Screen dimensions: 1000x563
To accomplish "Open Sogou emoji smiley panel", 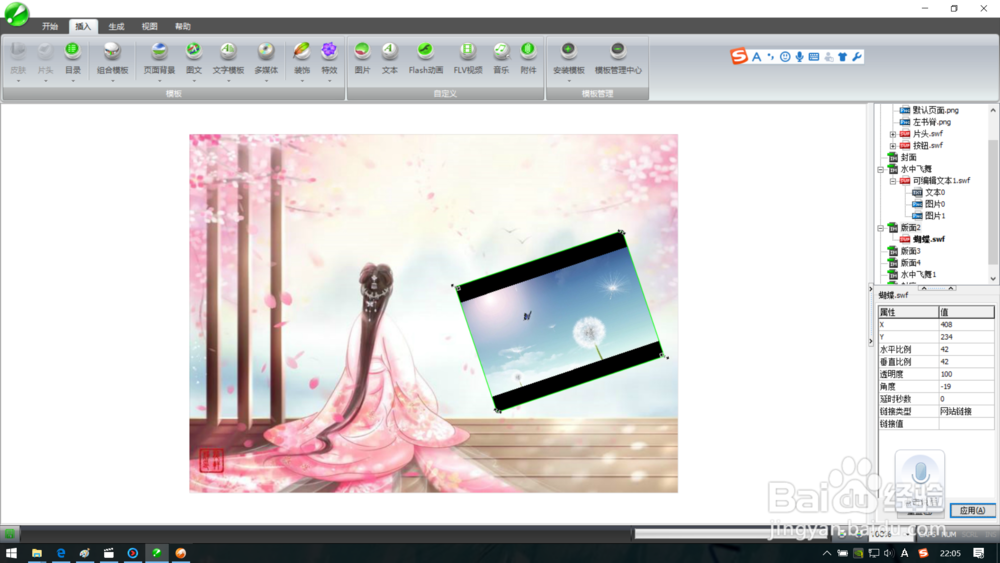I will pyautogui.click(x=785, y=57).
